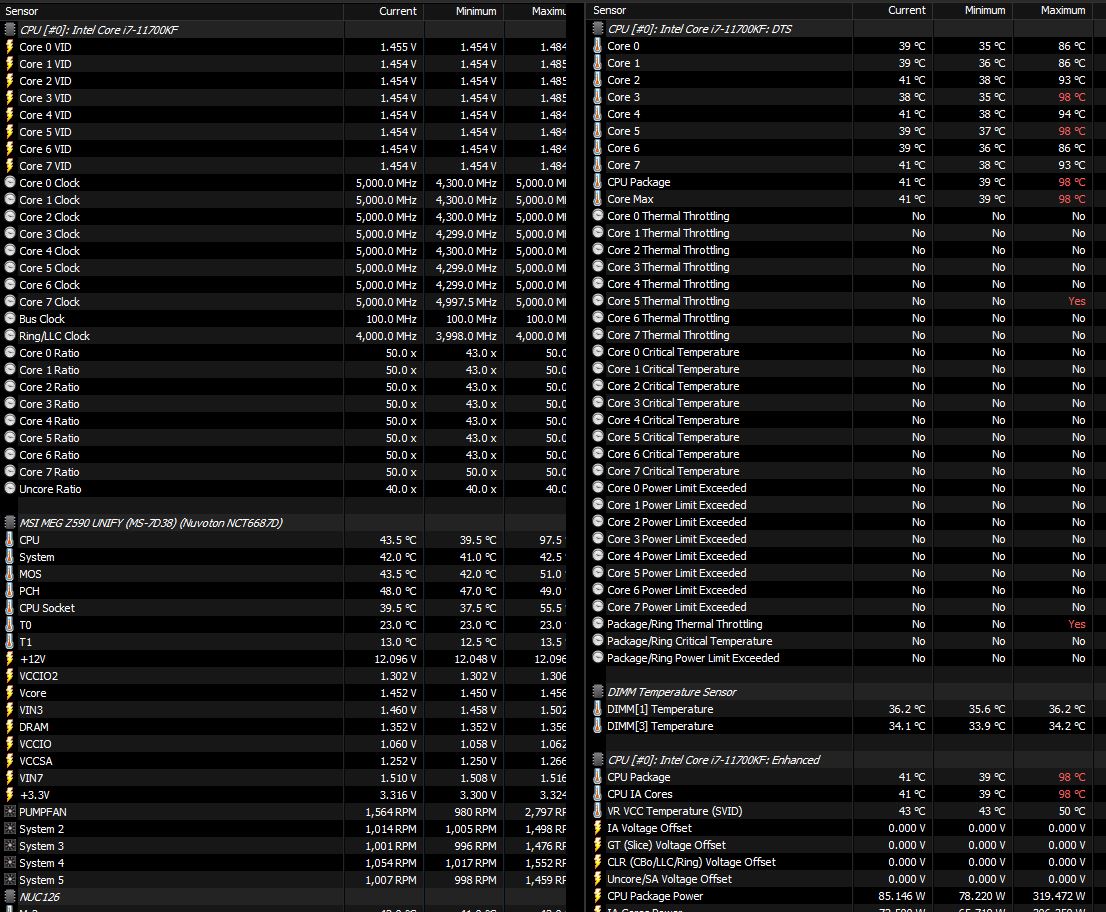Select the DIMM[3] Temperature row
The width and height of the screenshot is (1106, 912).
(x=846, y=726)
